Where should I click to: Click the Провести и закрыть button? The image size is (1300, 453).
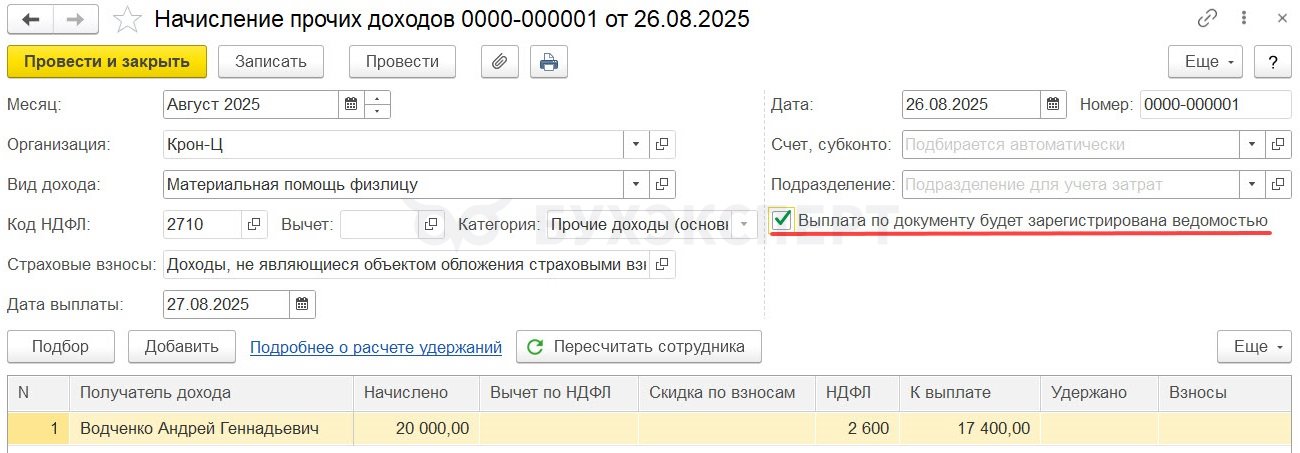coord(107,61)
